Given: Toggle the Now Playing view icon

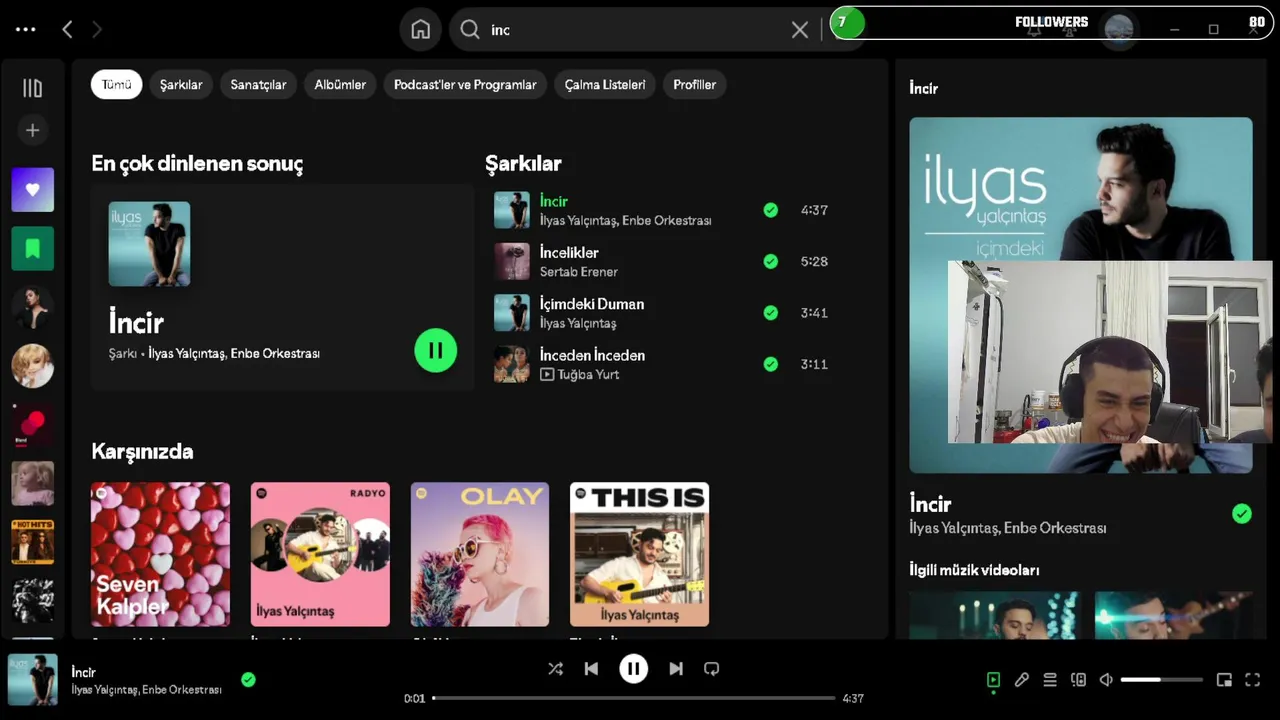Looking at the screenshot, I should tap(993, 680).
